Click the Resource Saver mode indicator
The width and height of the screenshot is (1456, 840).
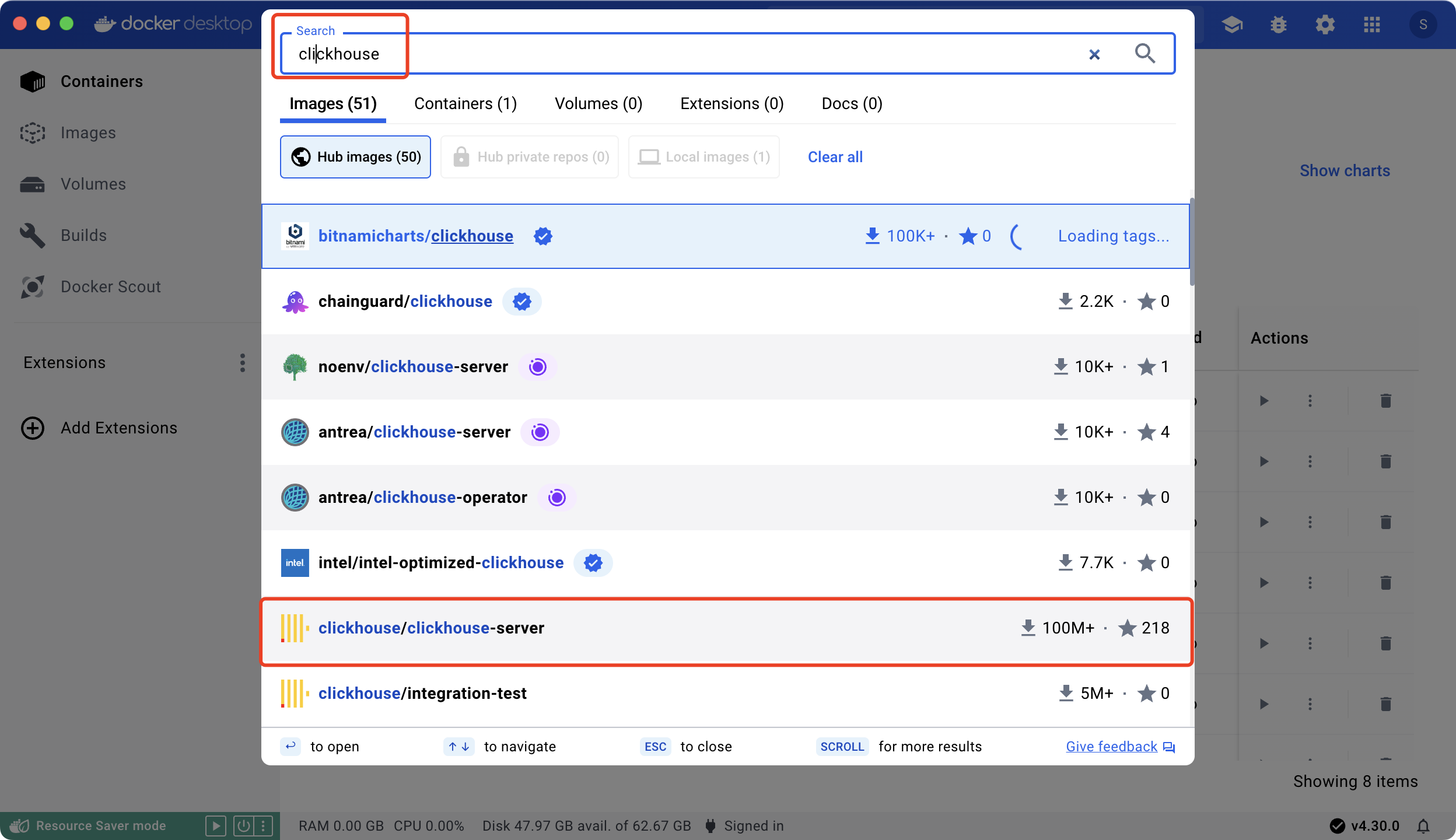(x=89, y=826)
